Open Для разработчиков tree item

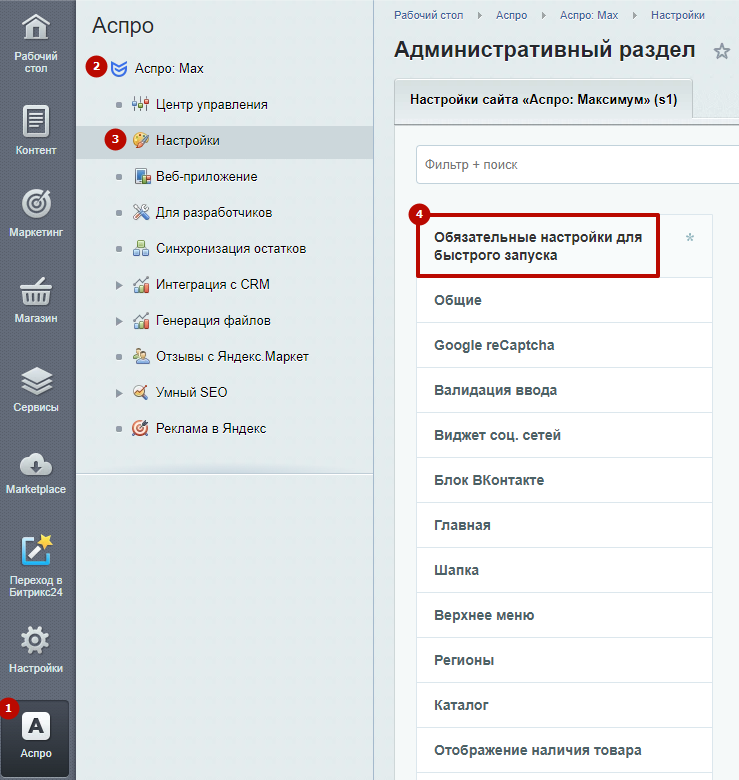click(214, 212)
